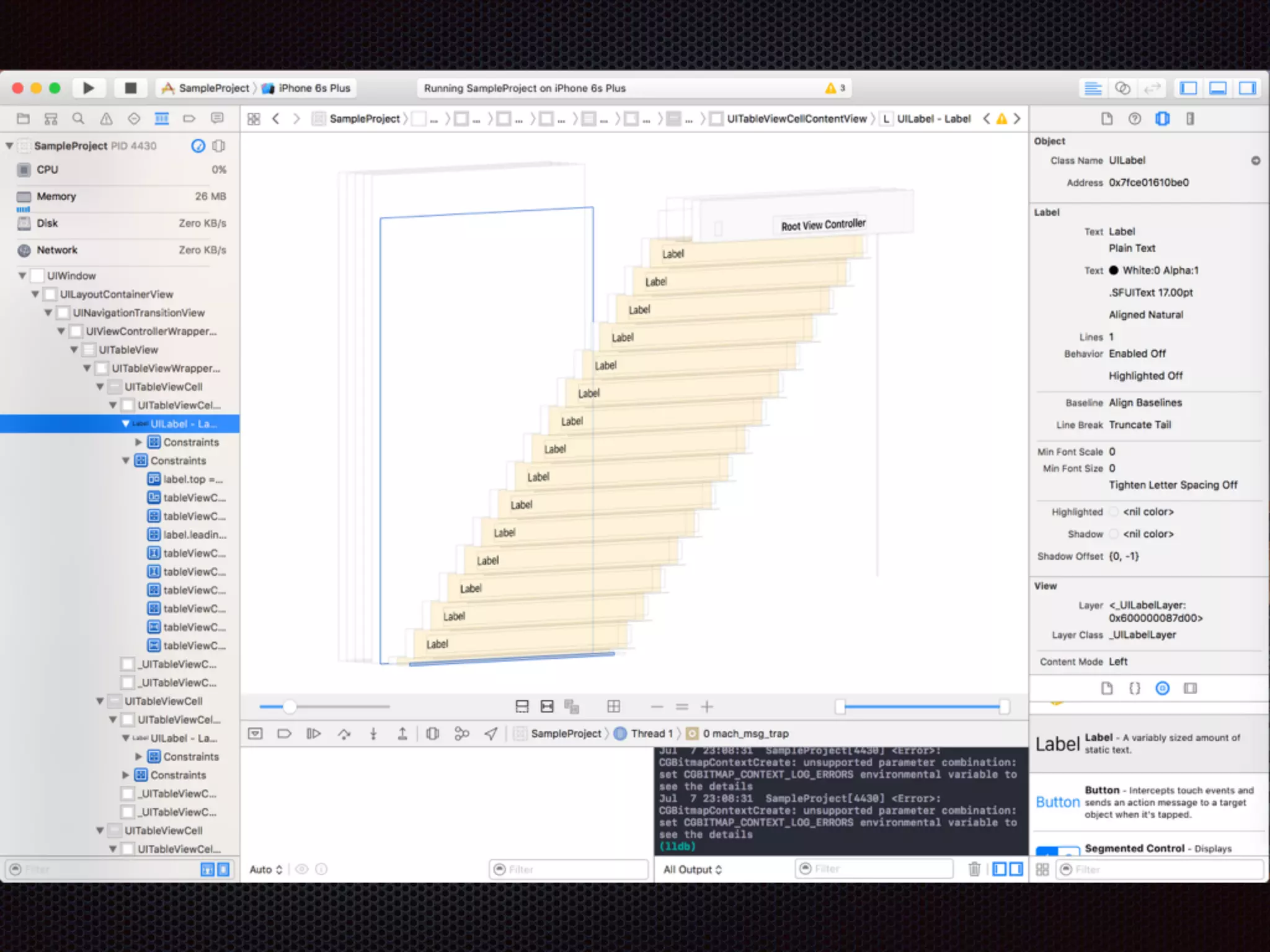The height and width of the screenshot is (952, 1270).
Task: Toggle the Navigator panel visibility
Action: 1188,88
